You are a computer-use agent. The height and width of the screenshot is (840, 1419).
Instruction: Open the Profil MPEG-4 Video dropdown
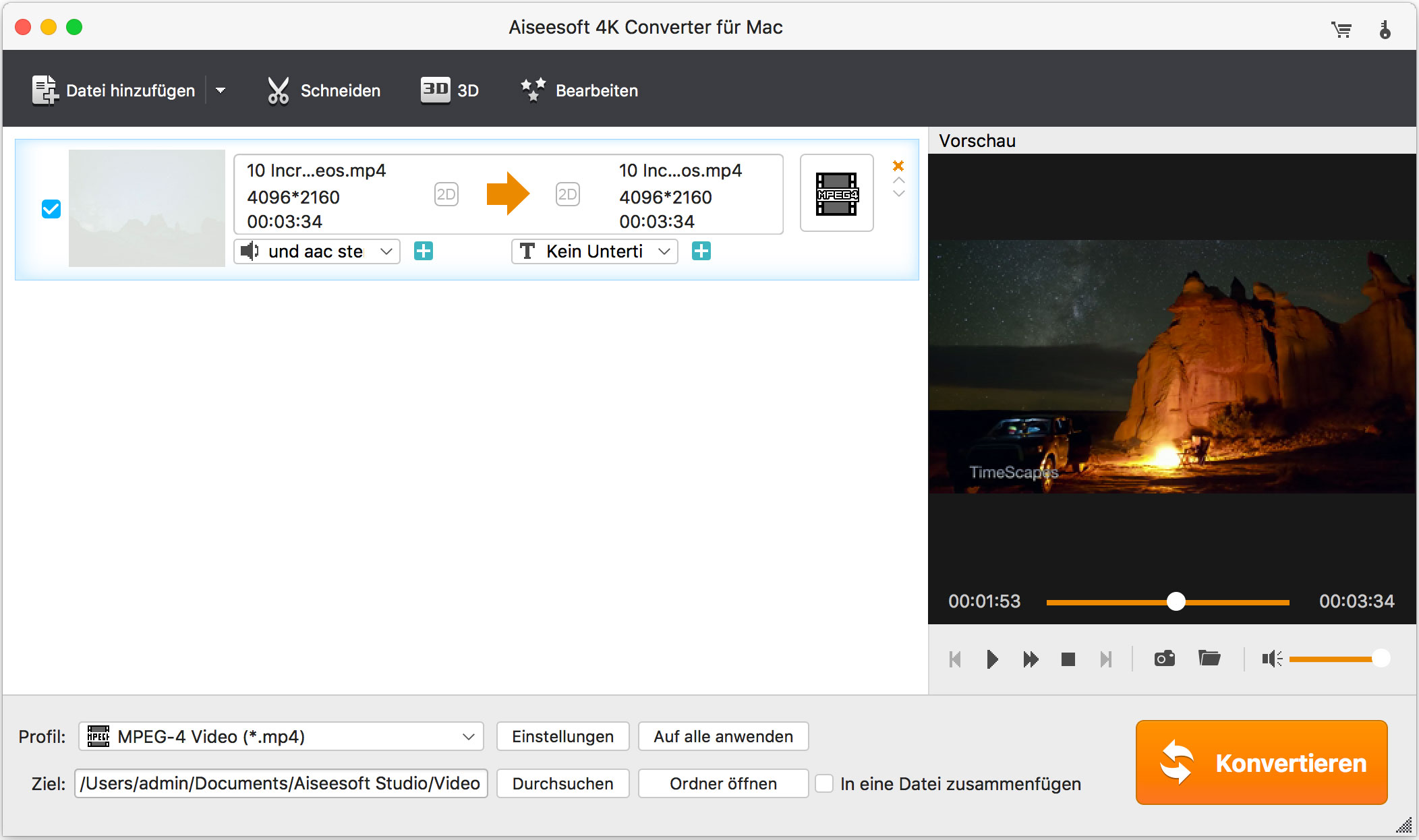[281, 736]
